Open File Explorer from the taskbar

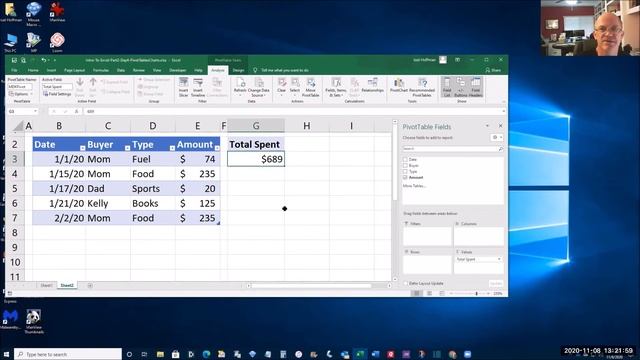[160, 354]
